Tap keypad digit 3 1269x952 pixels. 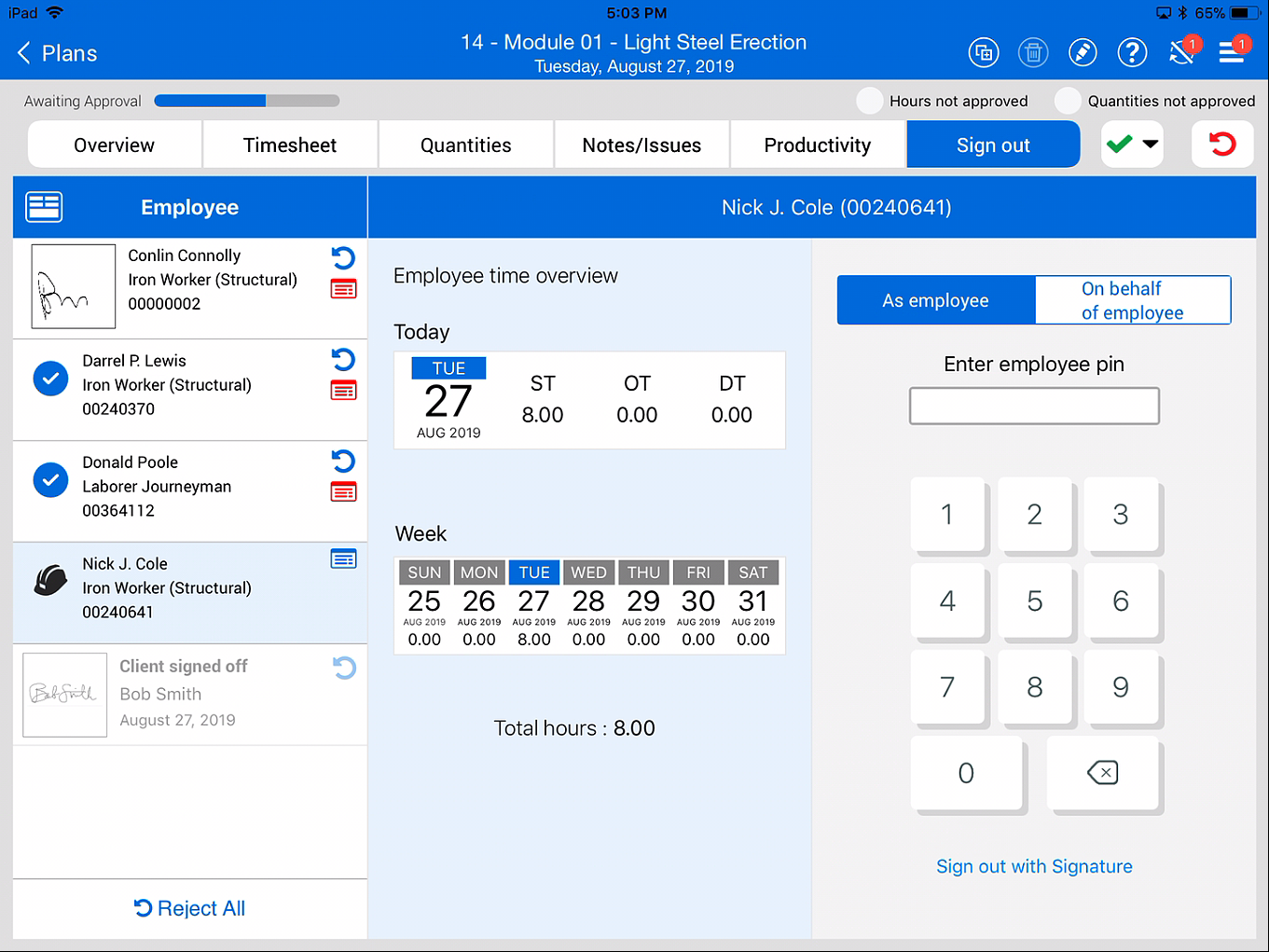tap(1121, 515)
